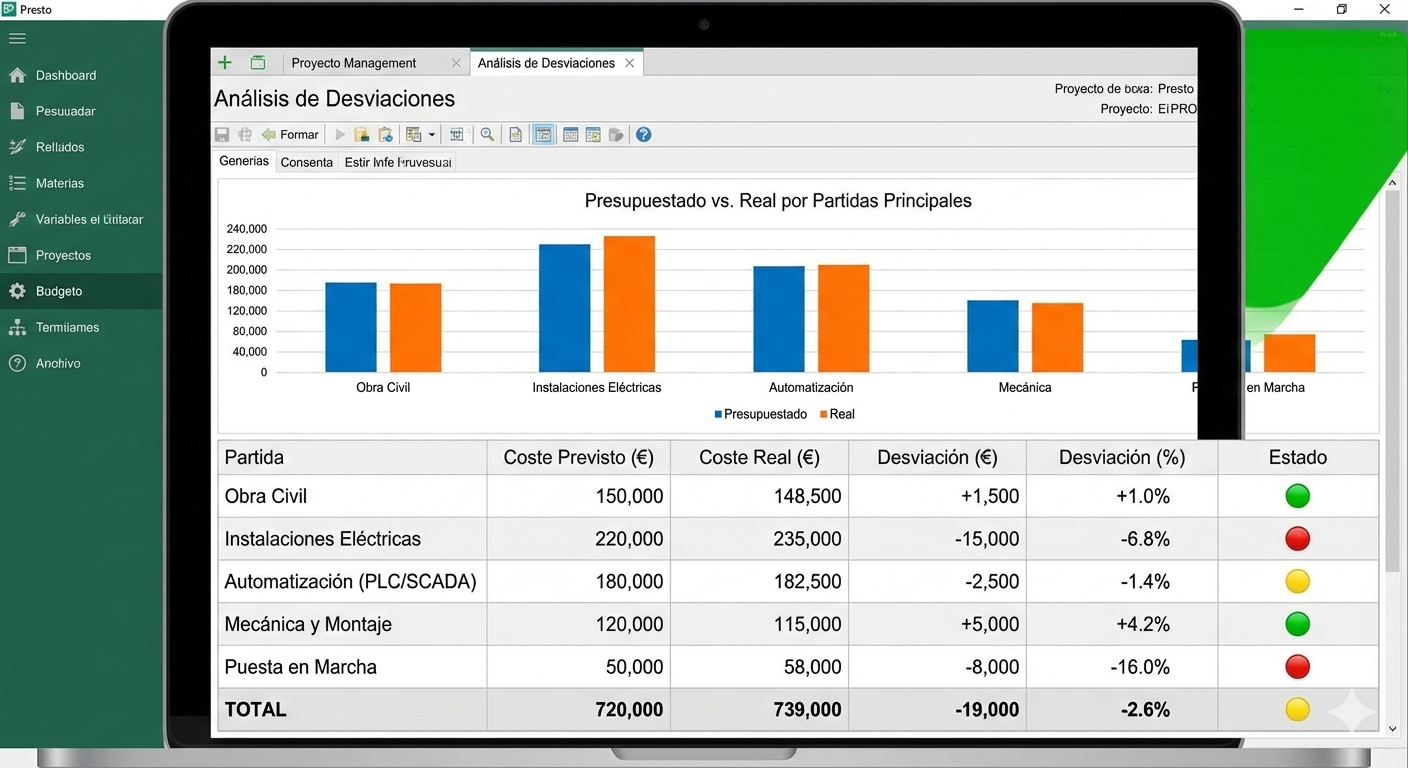Click the grayed database toolbar icon

tap(616, 134)
